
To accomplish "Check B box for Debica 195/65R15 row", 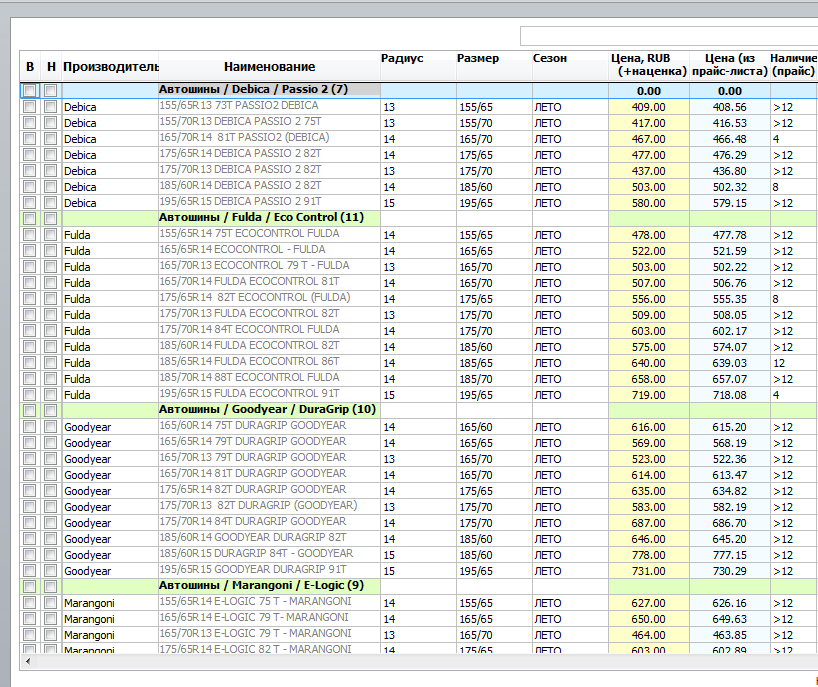I will click(x=30, y=203).
